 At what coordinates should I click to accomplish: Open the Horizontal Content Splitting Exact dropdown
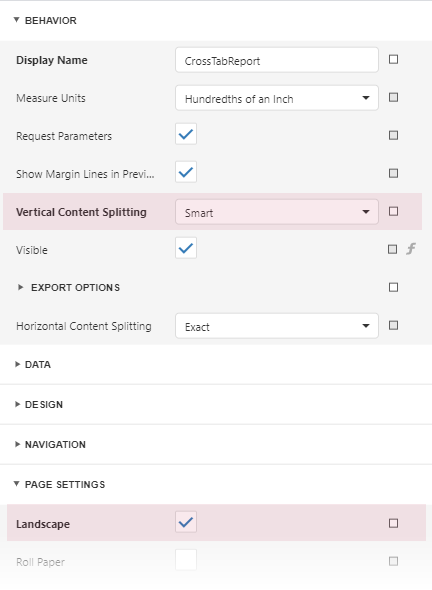[x=277, y=326]
